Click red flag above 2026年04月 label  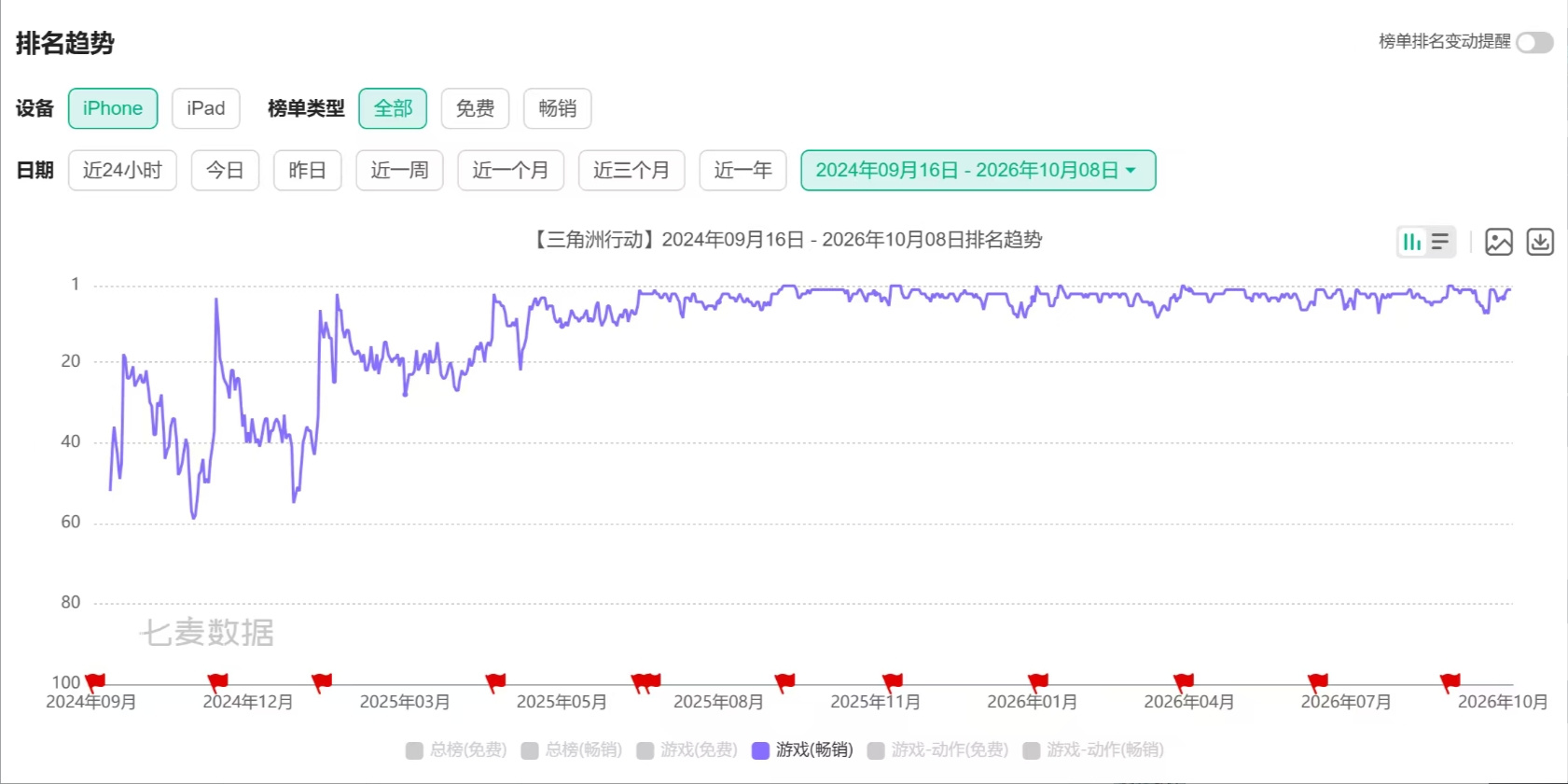point(1184,683)
